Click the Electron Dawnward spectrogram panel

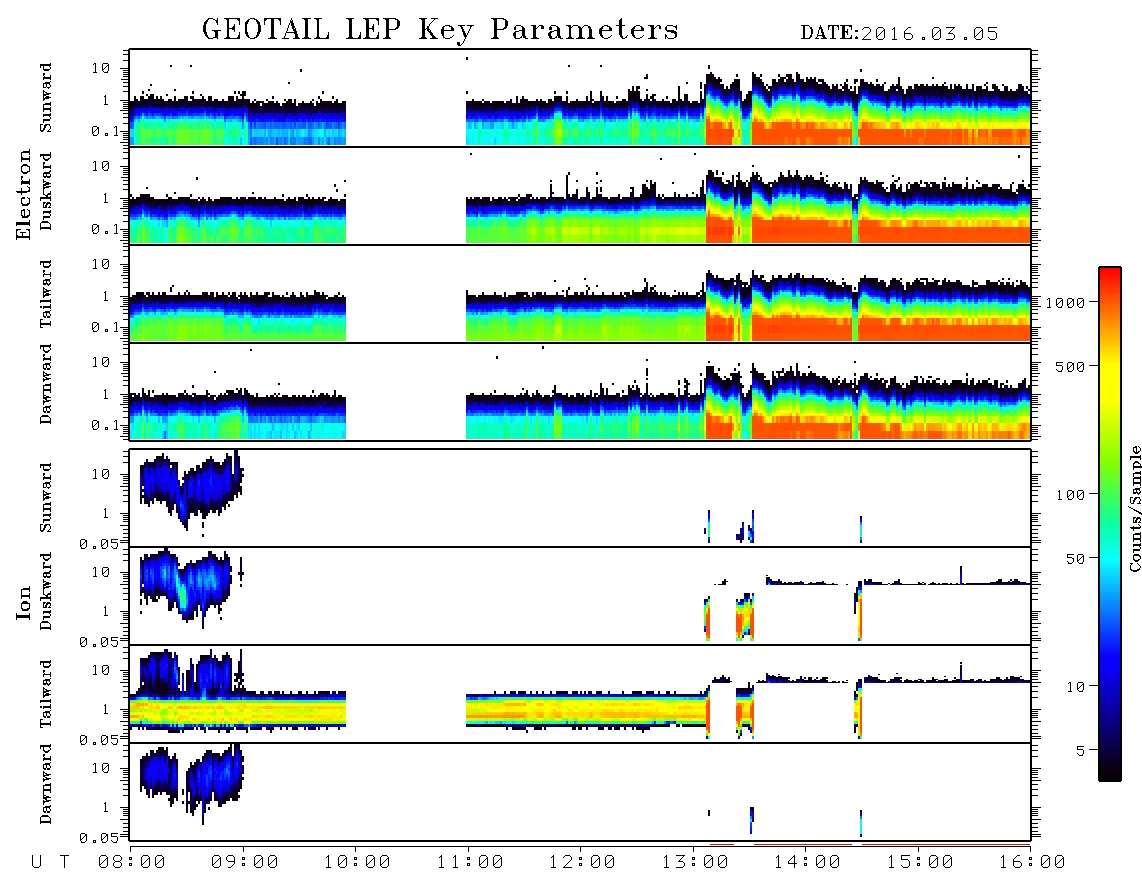tap(580, 392)
